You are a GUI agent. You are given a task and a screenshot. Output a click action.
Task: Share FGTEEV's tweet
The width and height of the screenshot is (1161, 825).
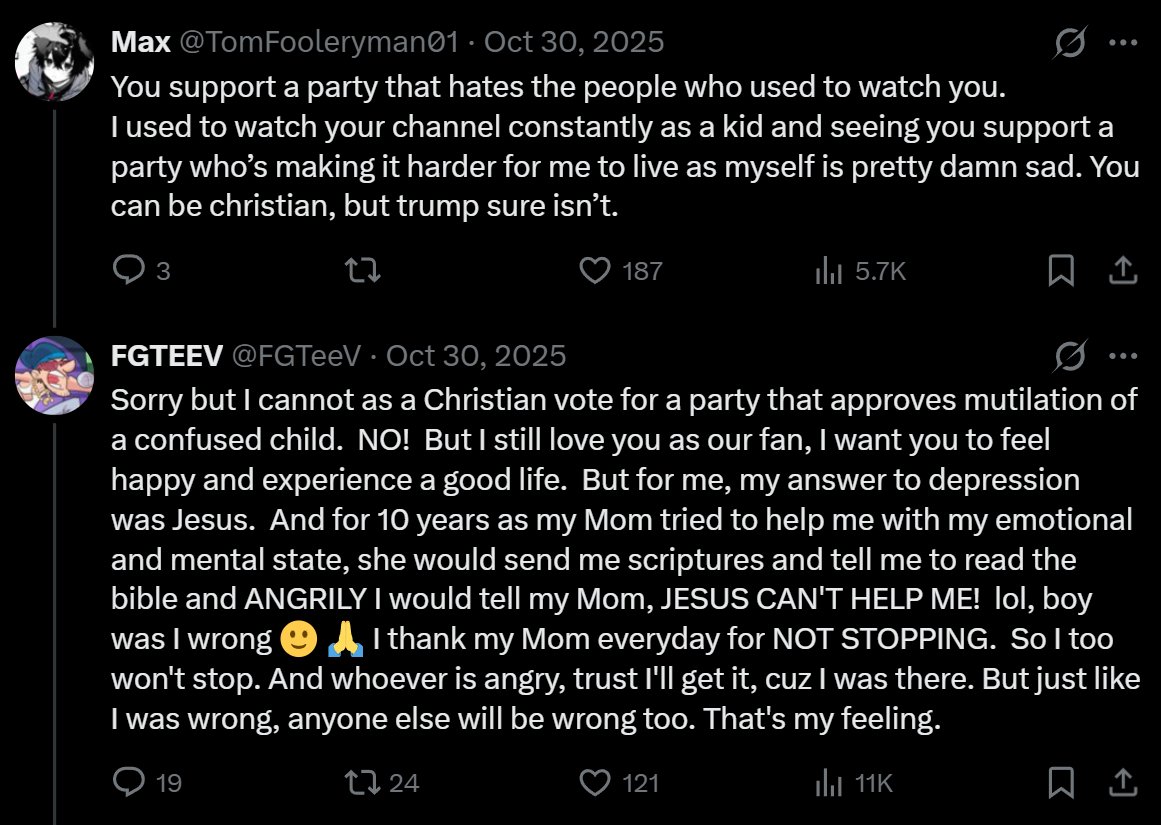[1122, 782]
